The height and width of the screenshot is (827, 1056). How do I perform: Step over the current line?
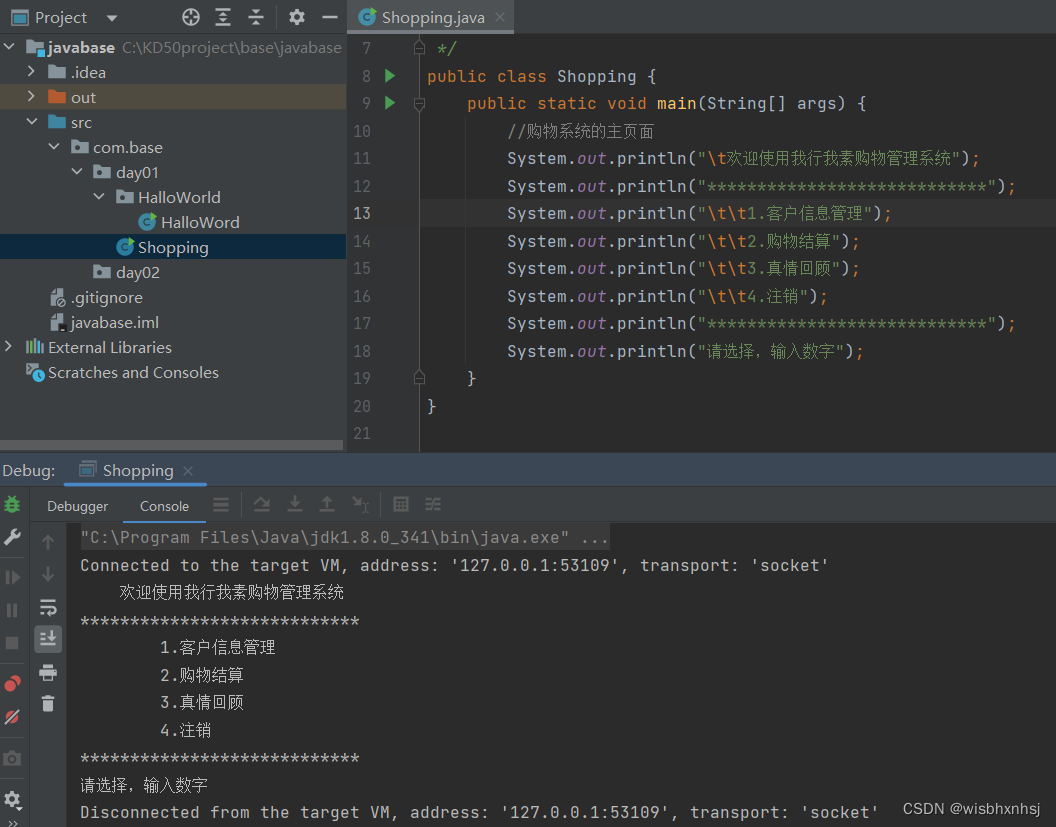[262, 505]
